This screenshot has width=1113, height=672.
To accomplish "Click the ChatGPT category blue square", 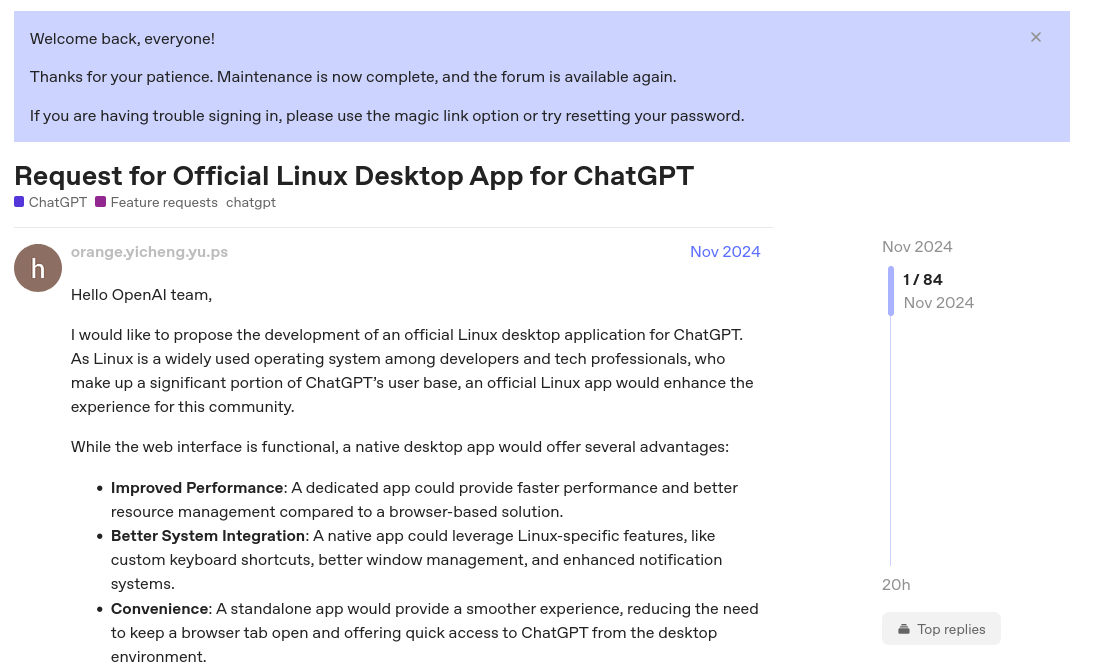I will (x=19, y=202).
